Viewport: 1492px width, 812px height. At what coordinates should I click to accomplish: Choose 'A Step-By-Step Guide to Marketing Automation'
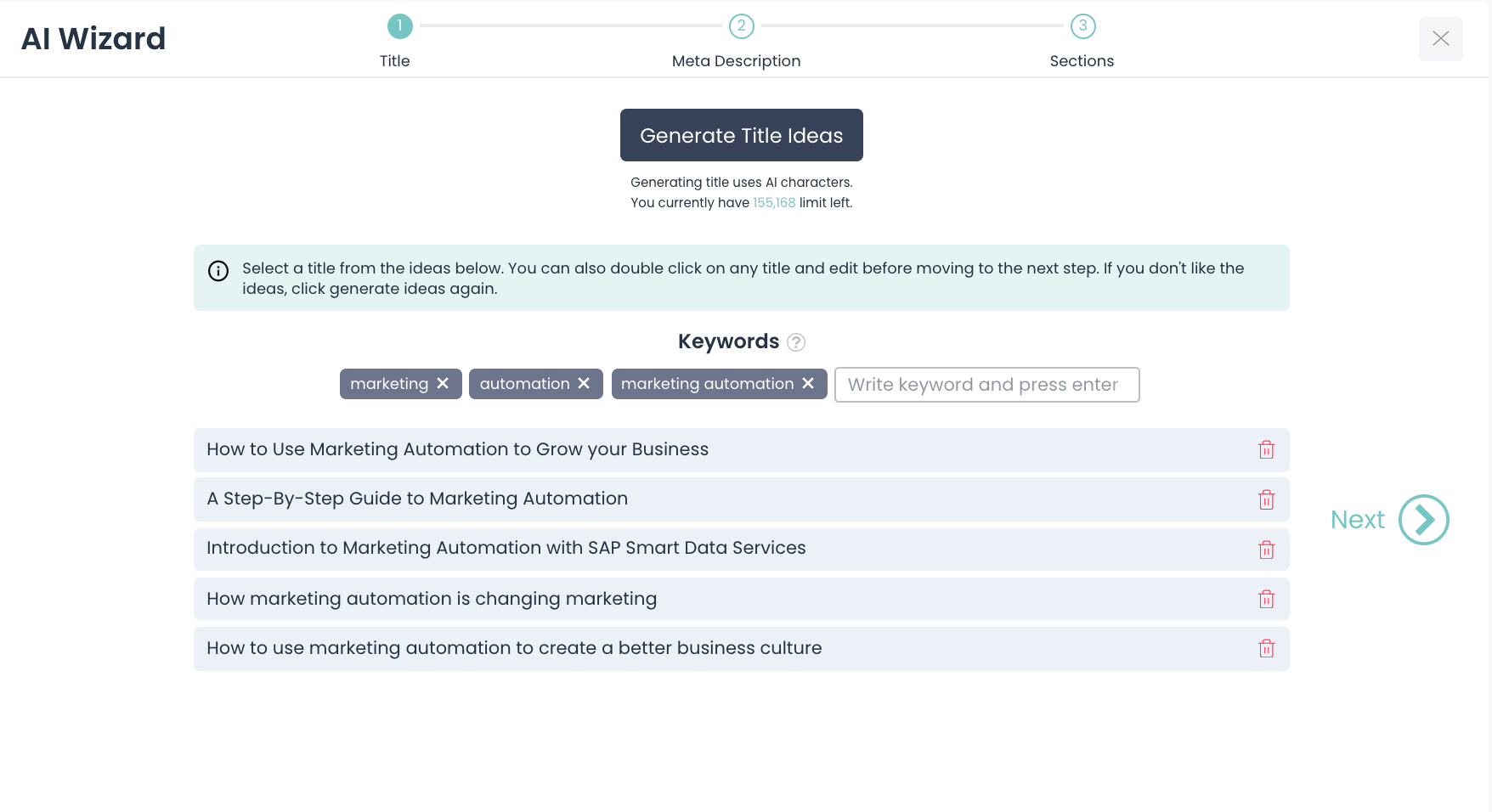pos(417,499)
